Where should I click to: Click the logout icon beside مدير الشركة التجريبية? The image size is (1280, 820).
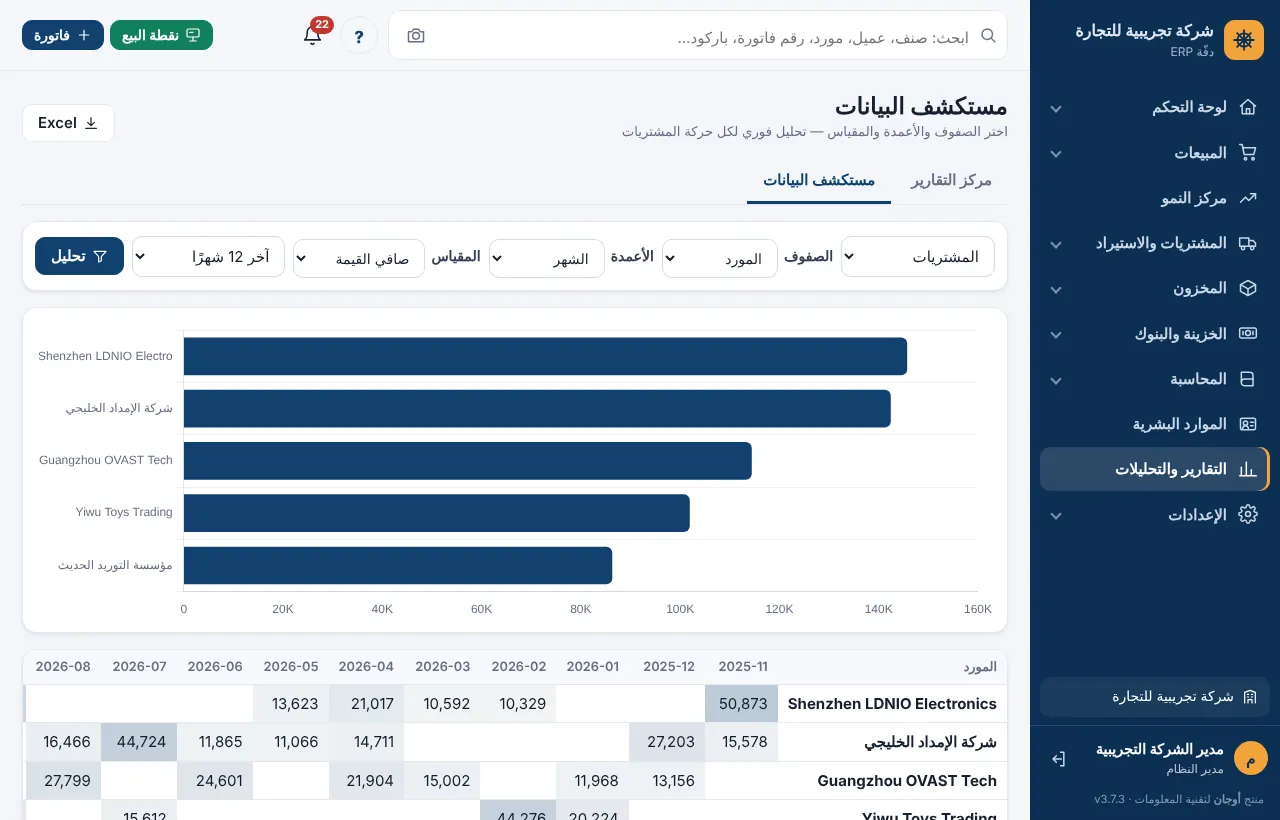1058,759
